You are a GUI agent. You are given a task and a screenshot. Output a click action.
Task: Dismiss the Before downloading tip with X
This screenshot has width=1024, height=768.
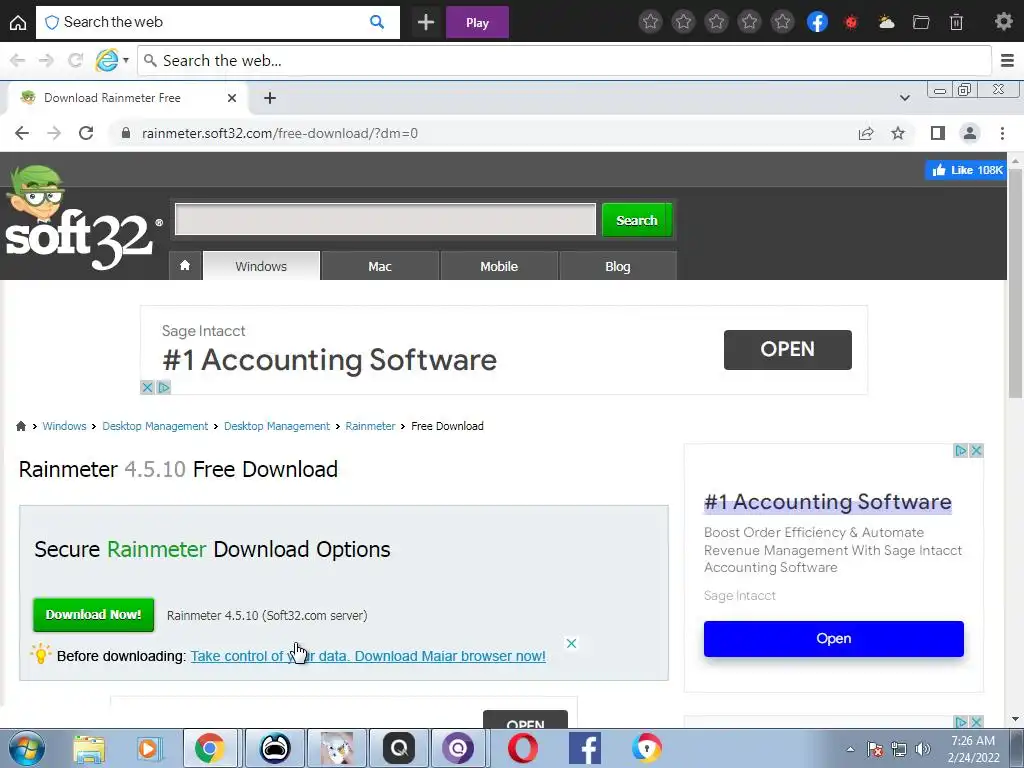click(x=571, y=643)
